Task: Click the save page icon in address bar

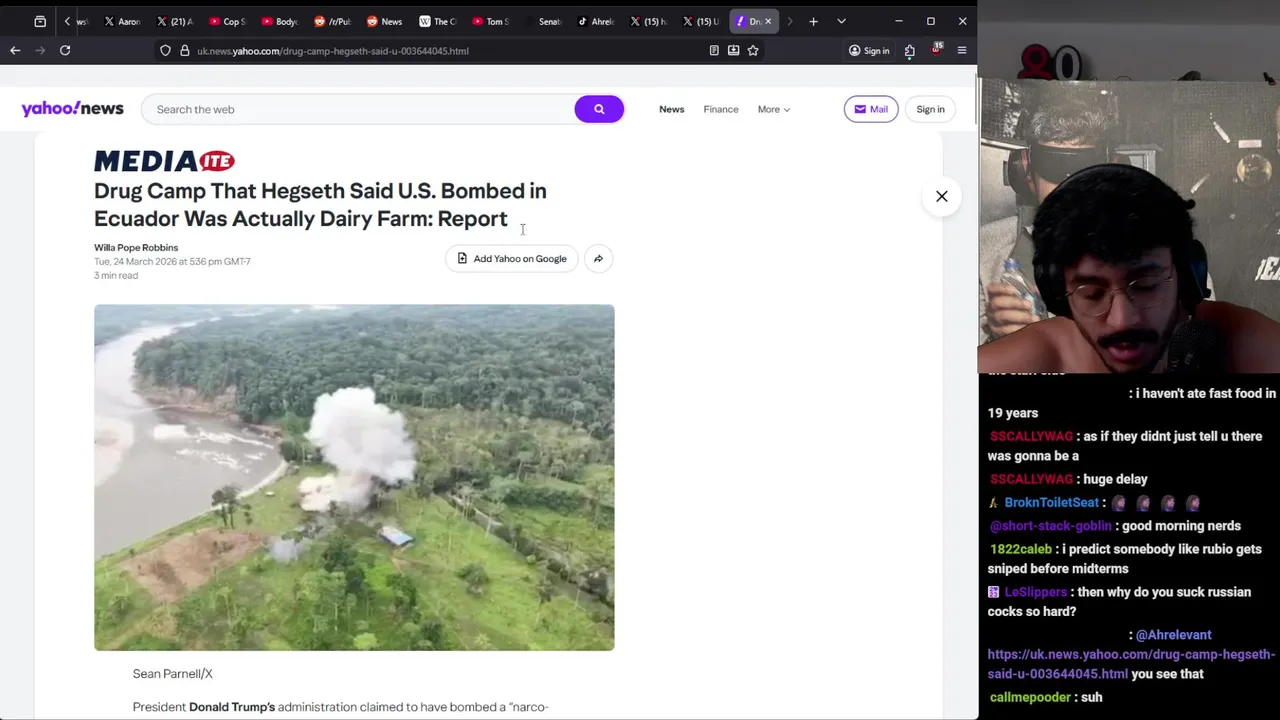Action: click(x=733, y=50)
